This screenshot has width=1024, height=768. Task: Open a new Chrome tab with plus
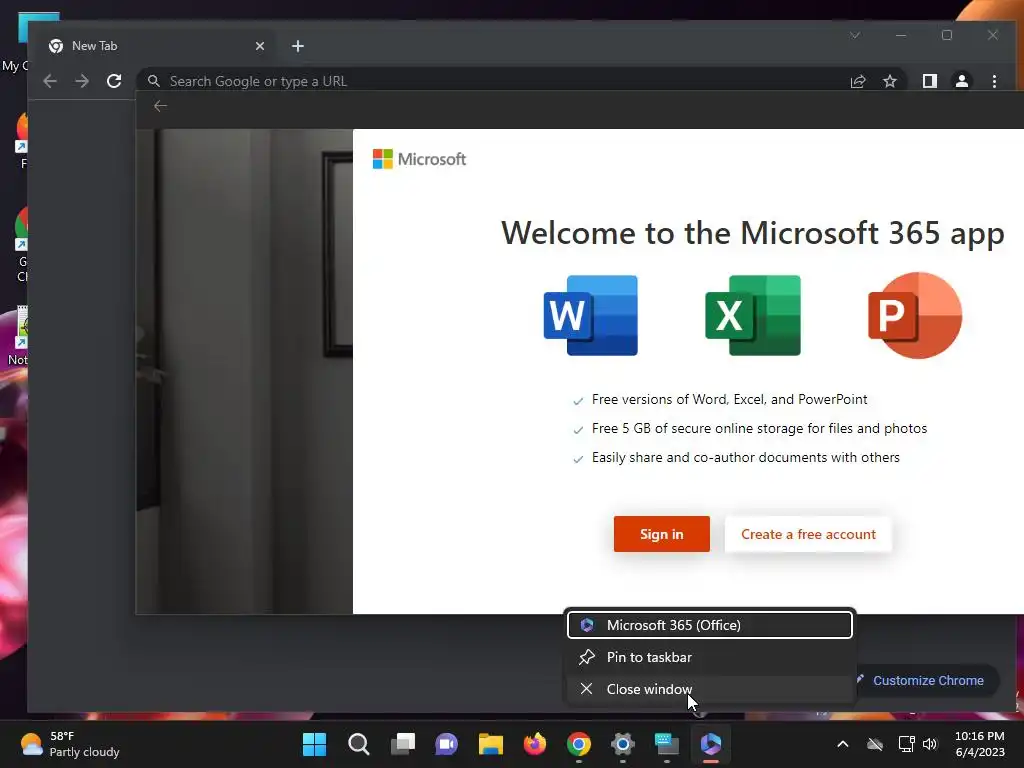(x=298, y=46)
